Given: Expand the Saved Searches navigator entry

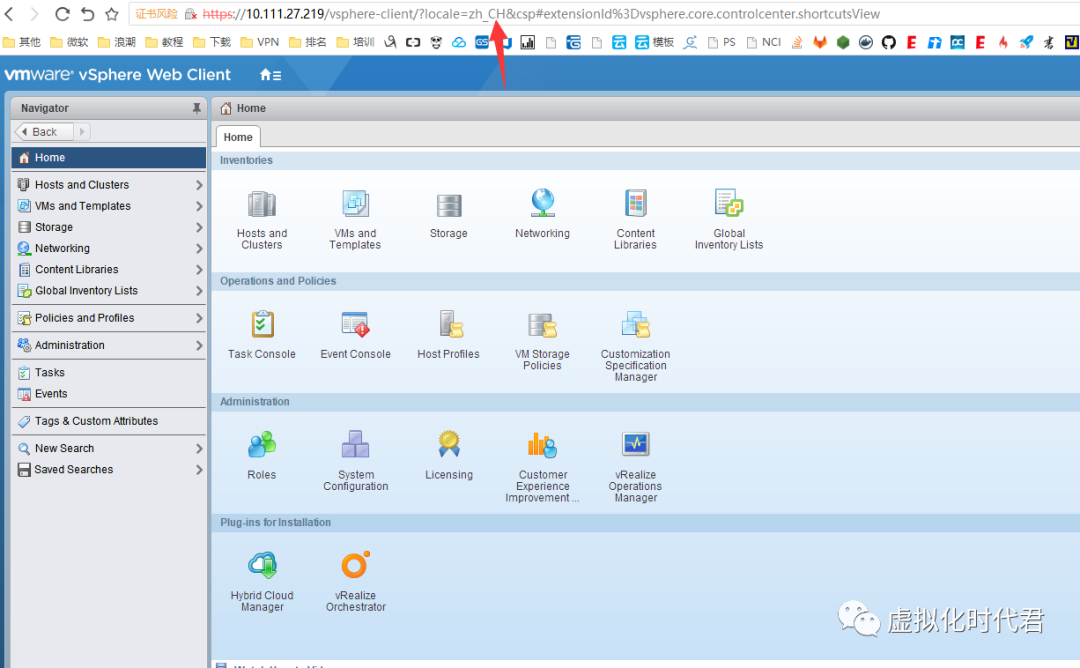Looking at the screenshot, I should [x=199, y=469].
